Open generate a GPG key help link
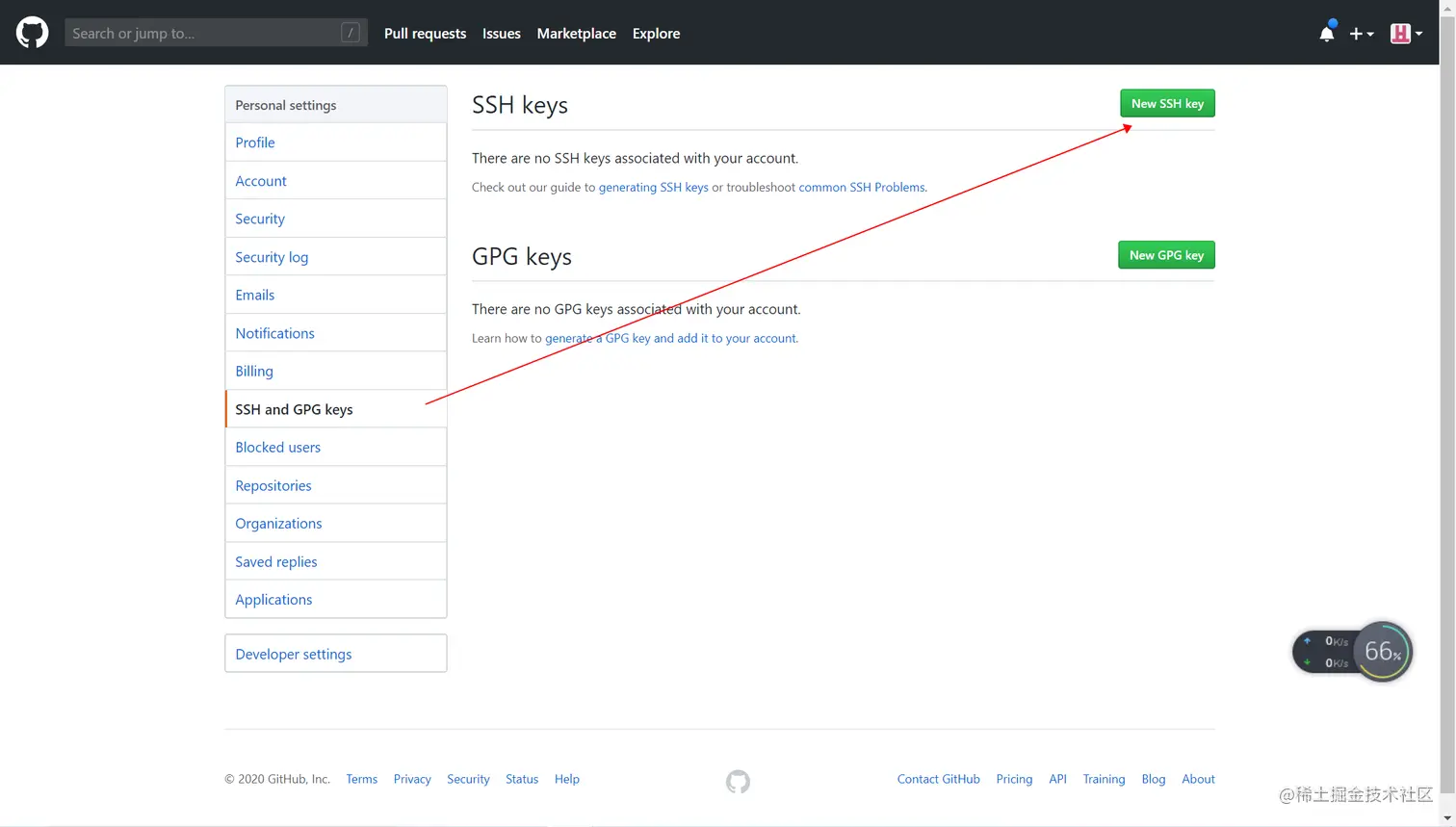The image size is (1456, 827). point(671,338)
